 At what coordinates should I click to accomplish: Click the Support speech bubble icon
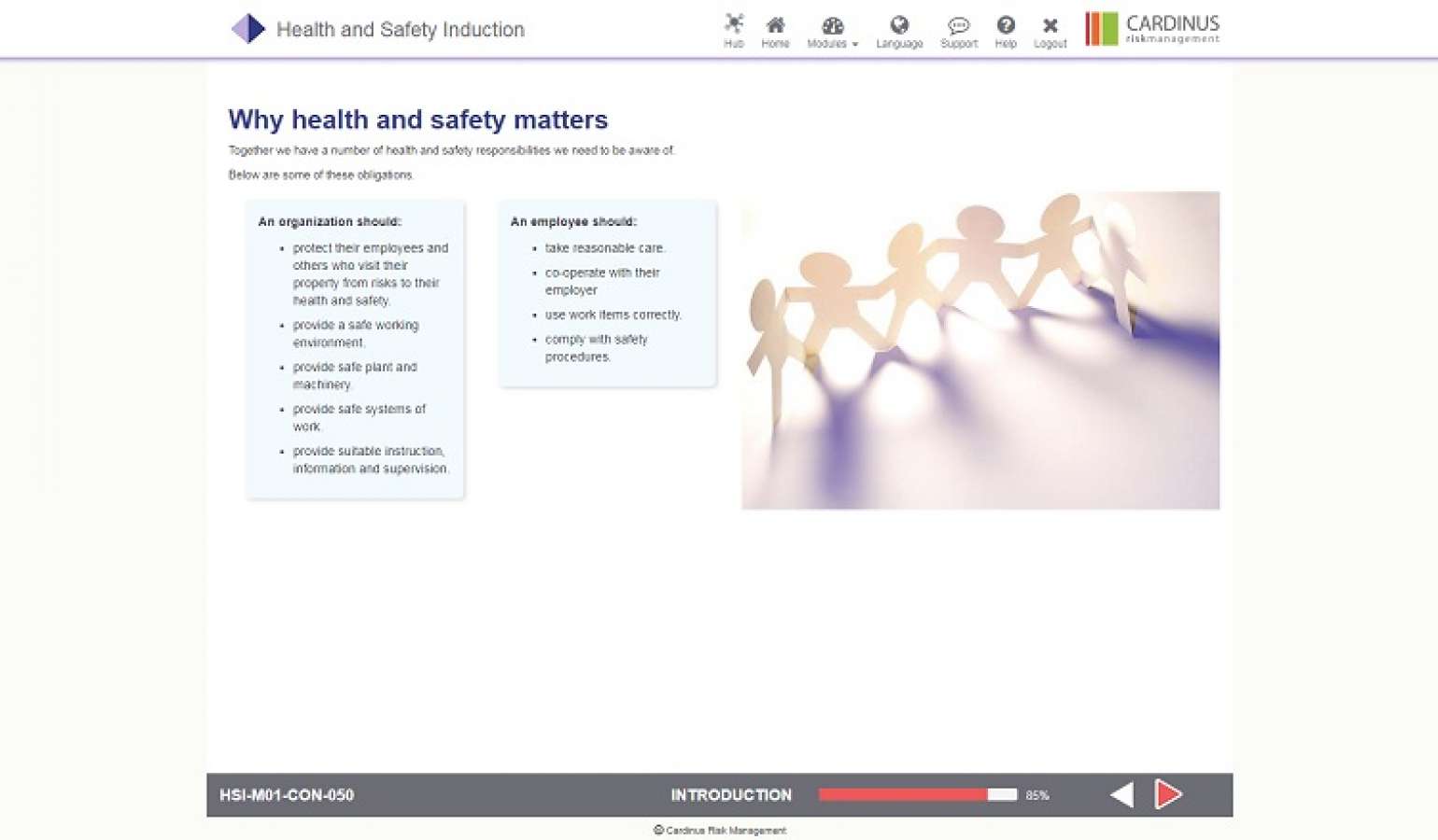958,29
